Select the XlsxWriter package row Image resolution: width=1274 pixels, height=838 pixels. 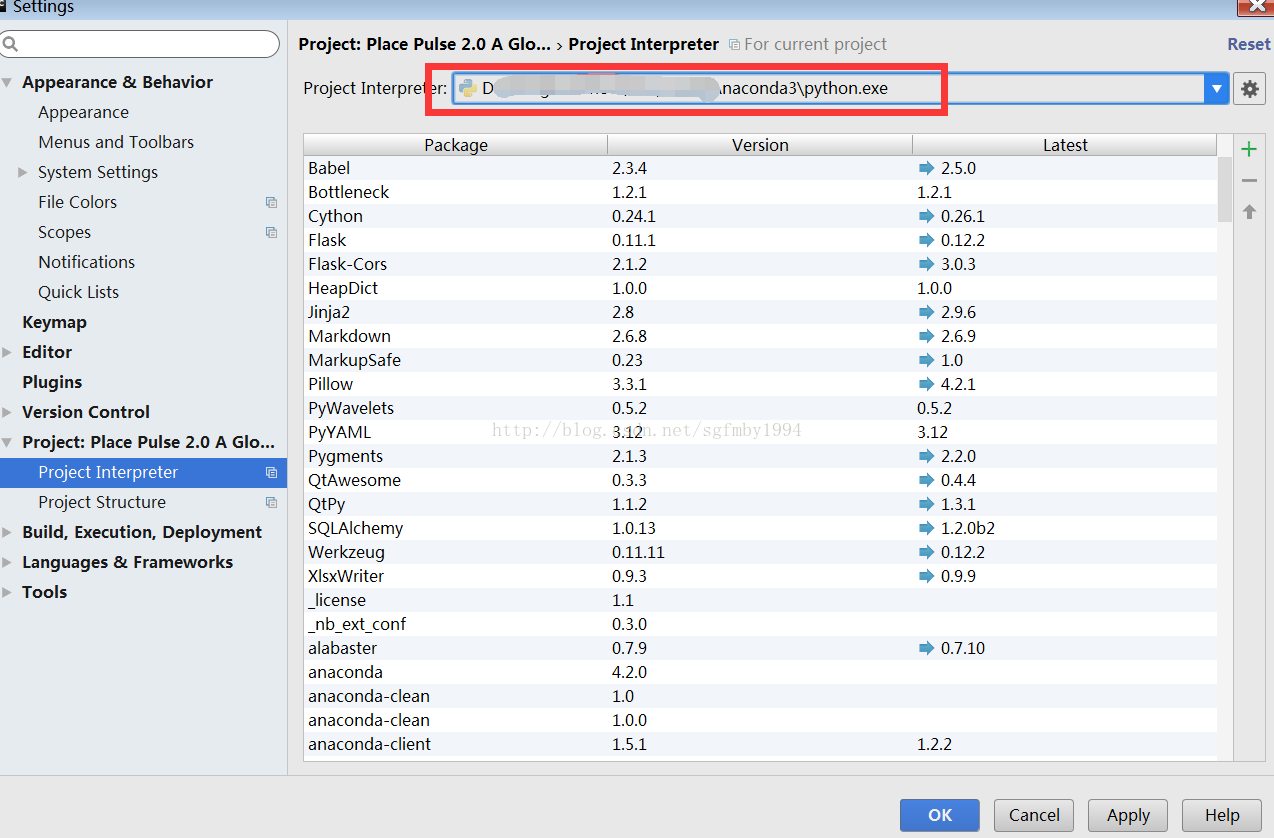click(760, 576)
